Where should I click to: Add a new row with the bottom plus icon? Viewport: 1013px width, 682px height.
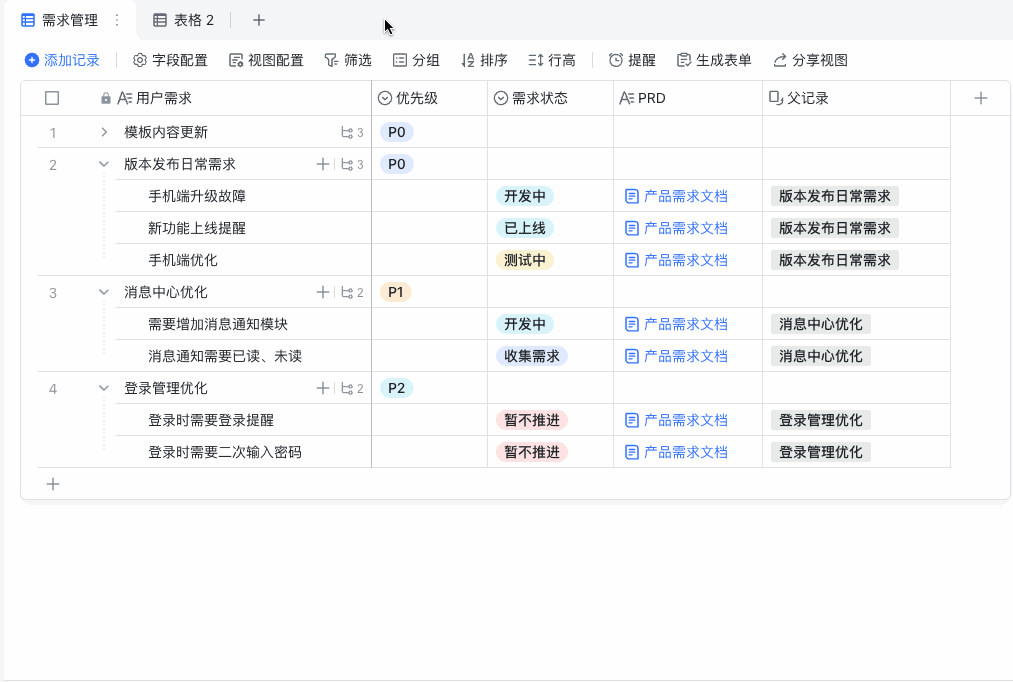coord(53,484)
